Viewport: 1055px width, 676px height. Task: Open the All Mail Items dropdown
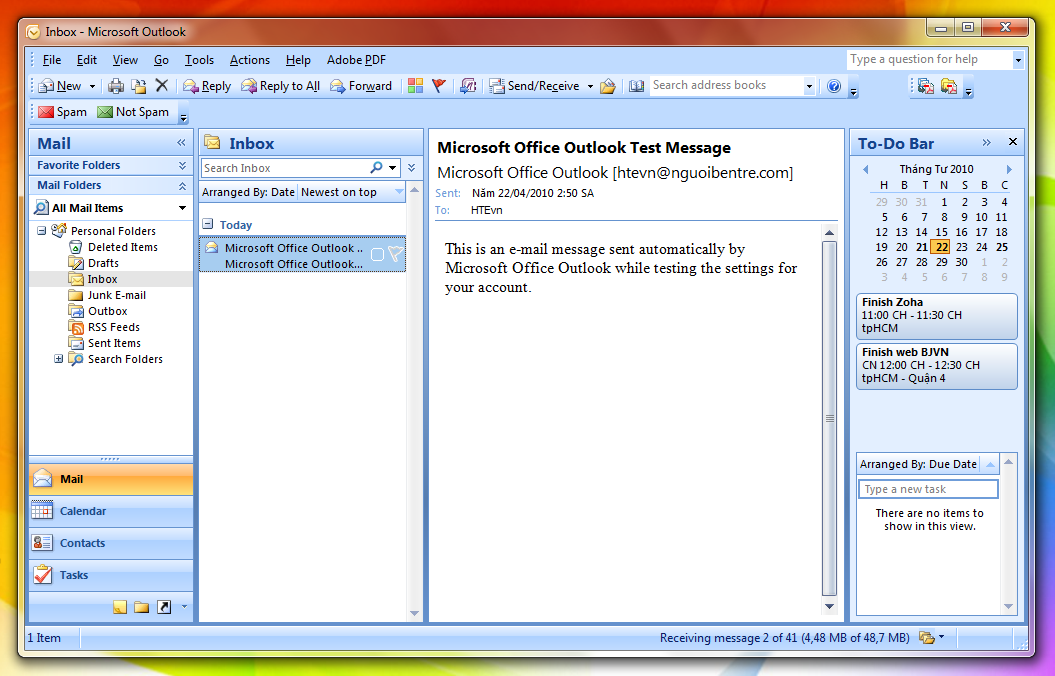click(x=182, y=208)
